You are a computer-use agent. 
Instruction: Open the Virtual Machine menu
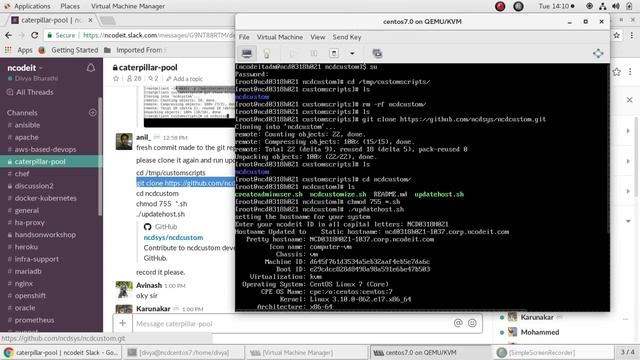point(280,37)
